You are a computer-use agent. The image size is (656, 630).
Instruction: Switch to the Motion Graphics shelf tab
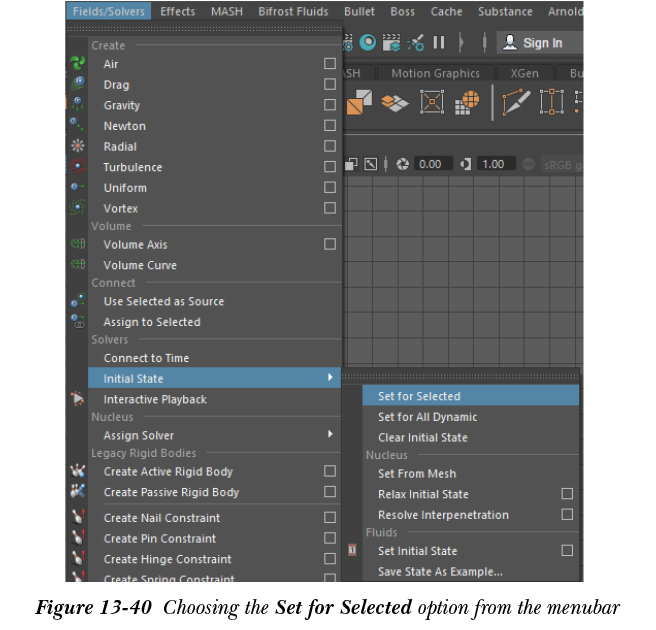[x=435, y=73]
